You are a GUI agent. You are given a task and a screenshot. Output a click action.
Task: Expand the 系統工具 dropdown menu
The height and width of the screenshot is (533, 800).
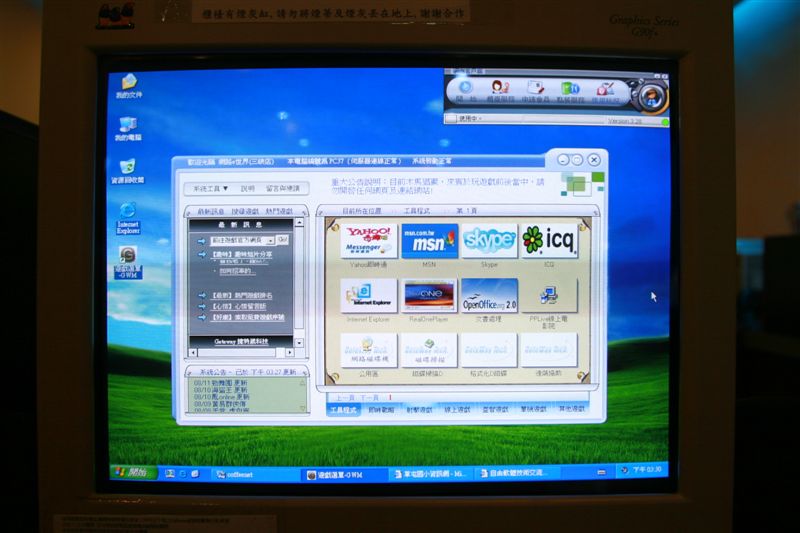tap(210, 188)
